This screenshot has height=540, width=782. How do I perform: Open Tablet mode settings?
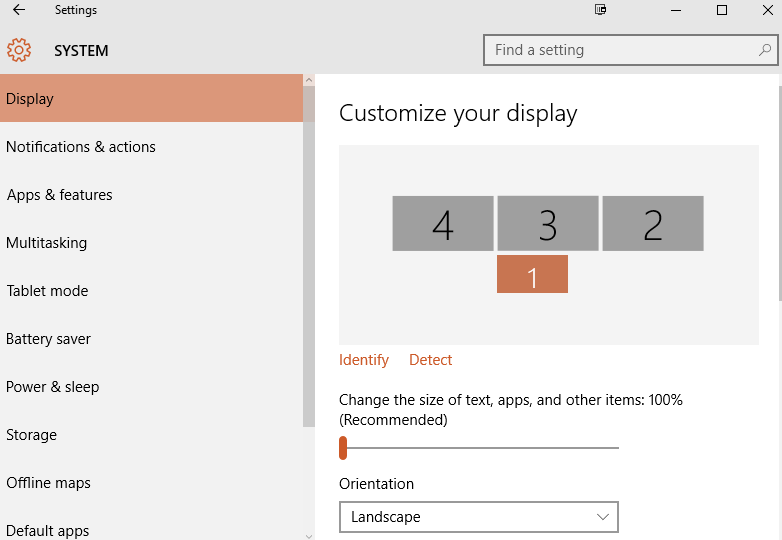point(152,291)
